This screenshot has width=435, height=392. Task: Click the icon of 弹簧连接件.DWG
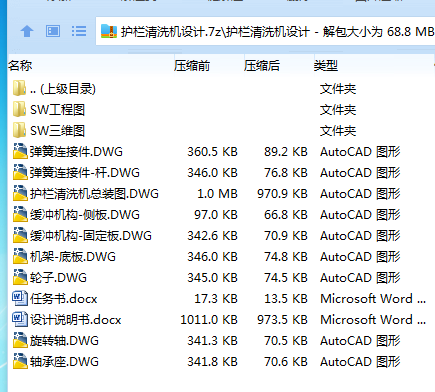coord(20,151)
